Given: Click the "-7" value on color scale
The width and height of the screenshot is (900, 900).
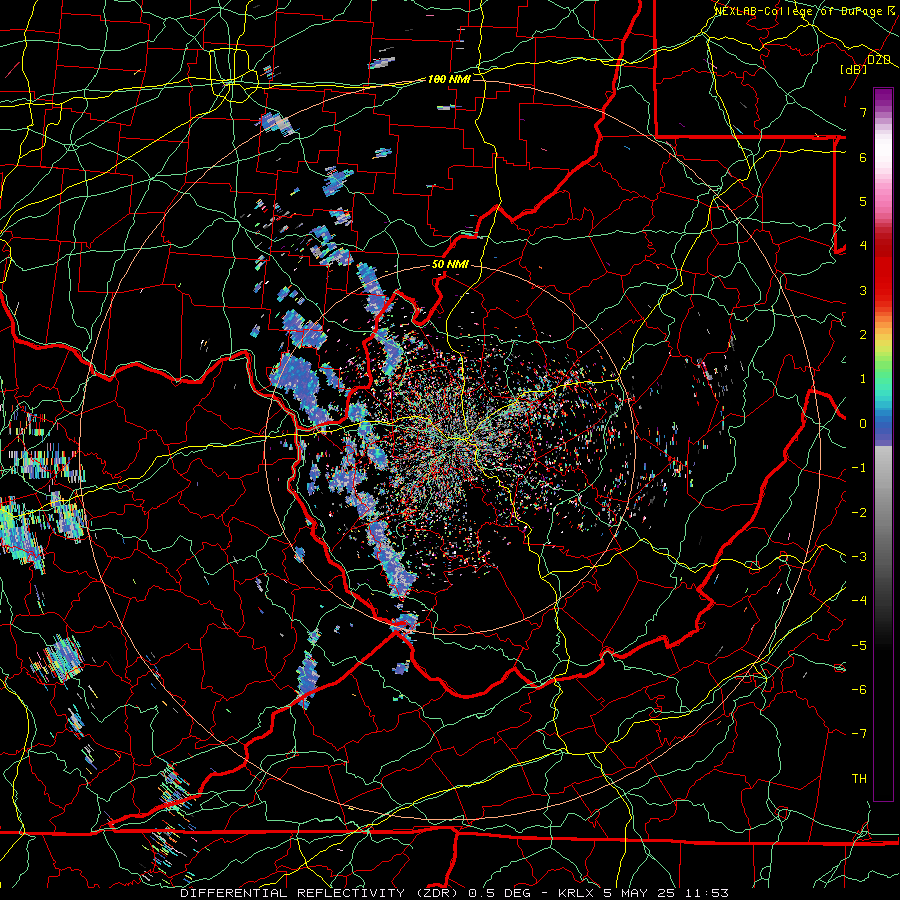Looking at the screenshot, I should pos(859,734).
